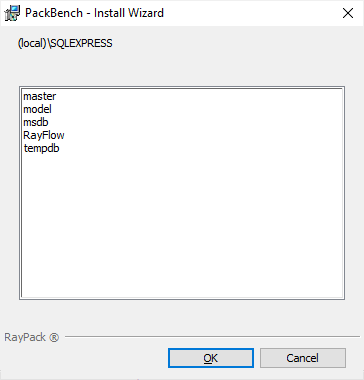The height and width of the screenshot is (380, 364).
Task: Click the divider line beside RayPack
Action: pyautogui.click(x=212, y=337)
